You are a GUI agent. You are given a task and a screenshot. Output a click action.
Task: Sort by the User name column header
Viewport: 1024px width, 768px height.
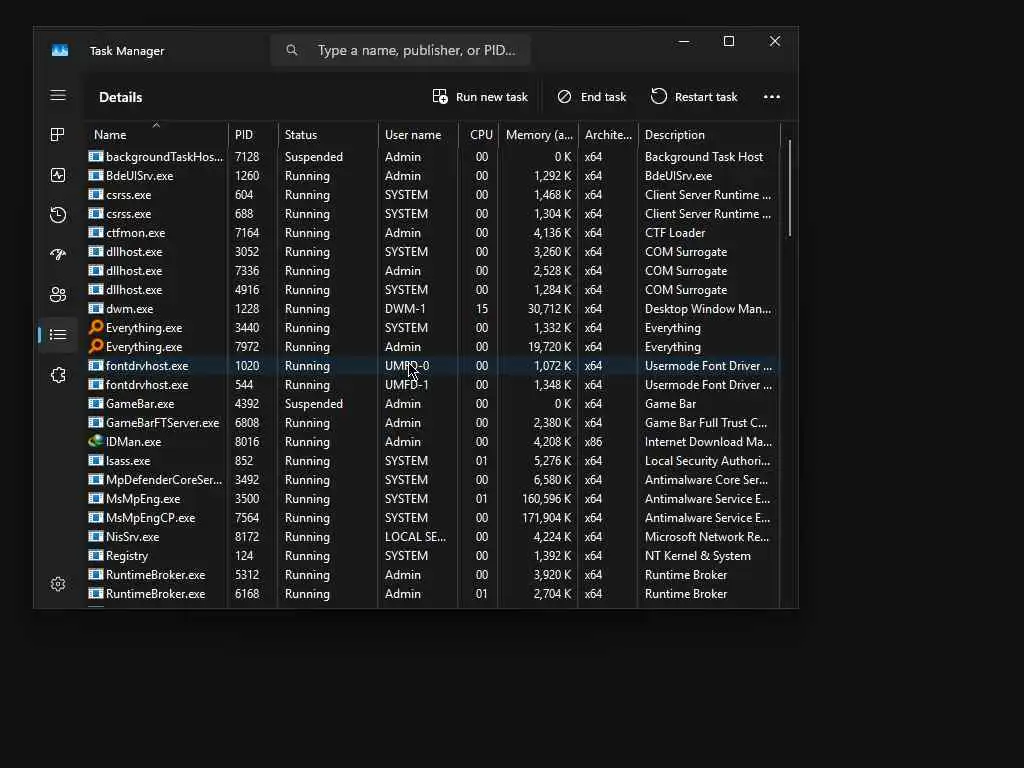[418, 135]
